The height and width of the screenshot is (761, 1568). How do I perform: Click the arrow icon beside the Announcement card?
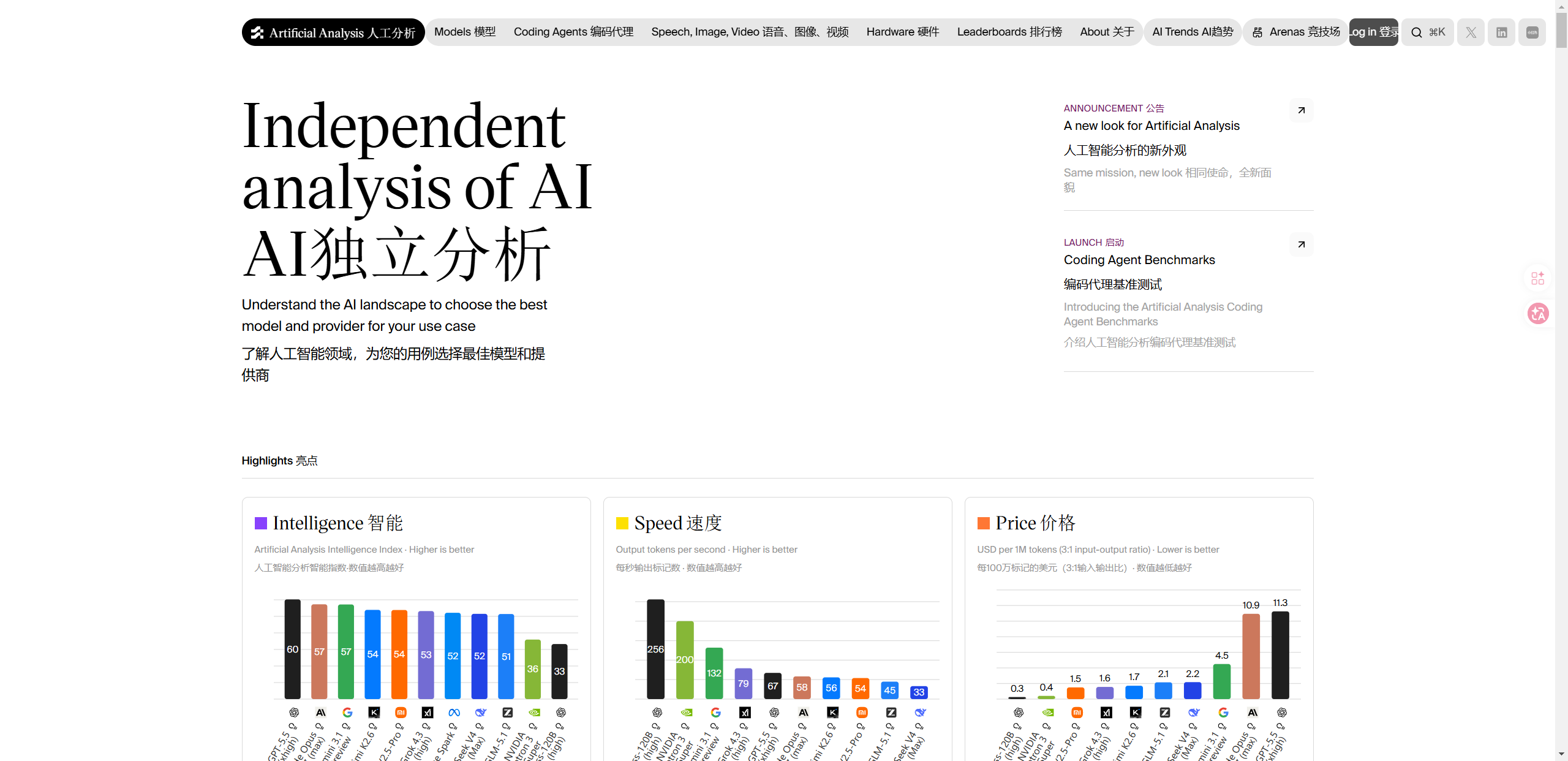[1302, 110]
